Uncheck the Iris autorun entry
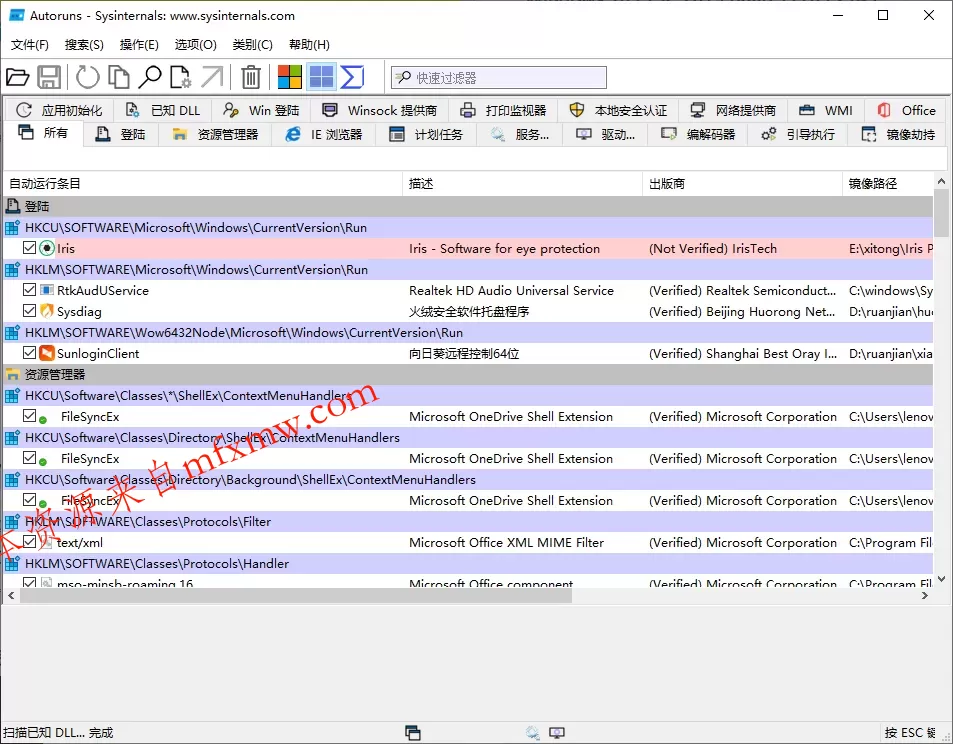 pyautogui.click(x=29, y=247)
